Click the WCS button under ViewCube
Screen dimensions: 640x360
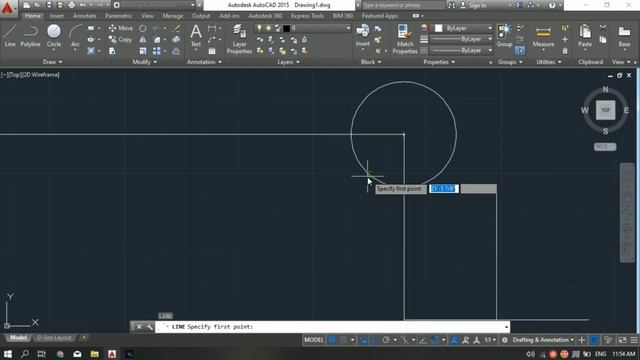(605, 147)
